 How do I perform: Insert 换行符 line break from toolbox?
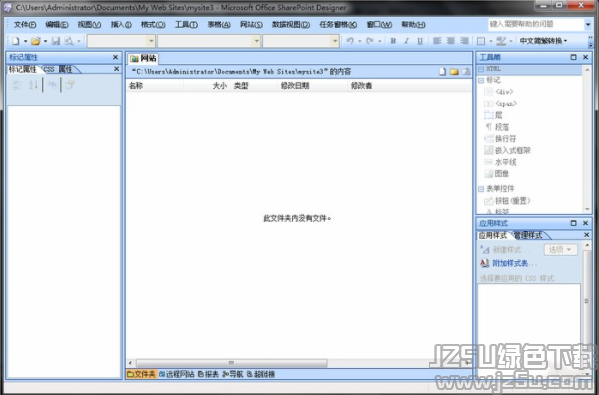[500, 139]
